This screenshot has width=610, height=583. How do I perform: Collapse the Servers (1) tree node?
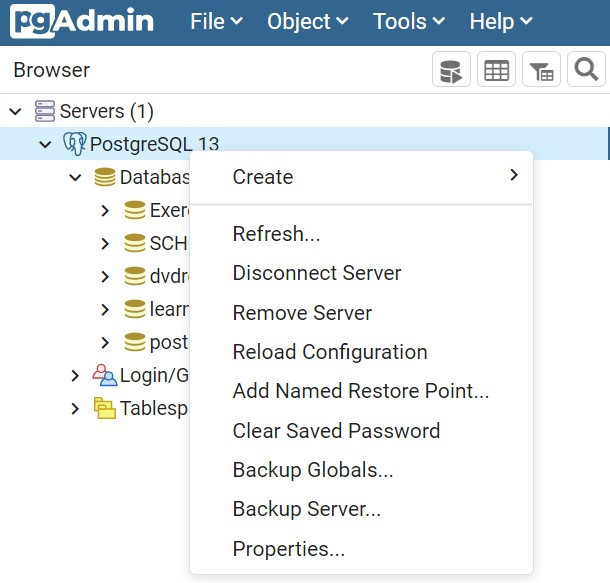tap(15, 112)
